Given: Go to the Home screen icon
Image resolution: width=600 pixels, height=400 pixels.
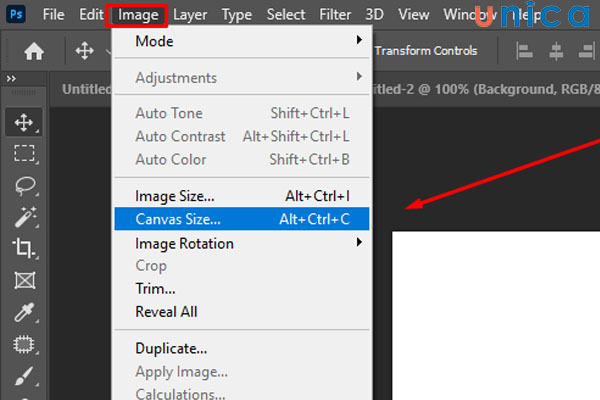Looking at the screenshot, I should [x=32, y=51].
